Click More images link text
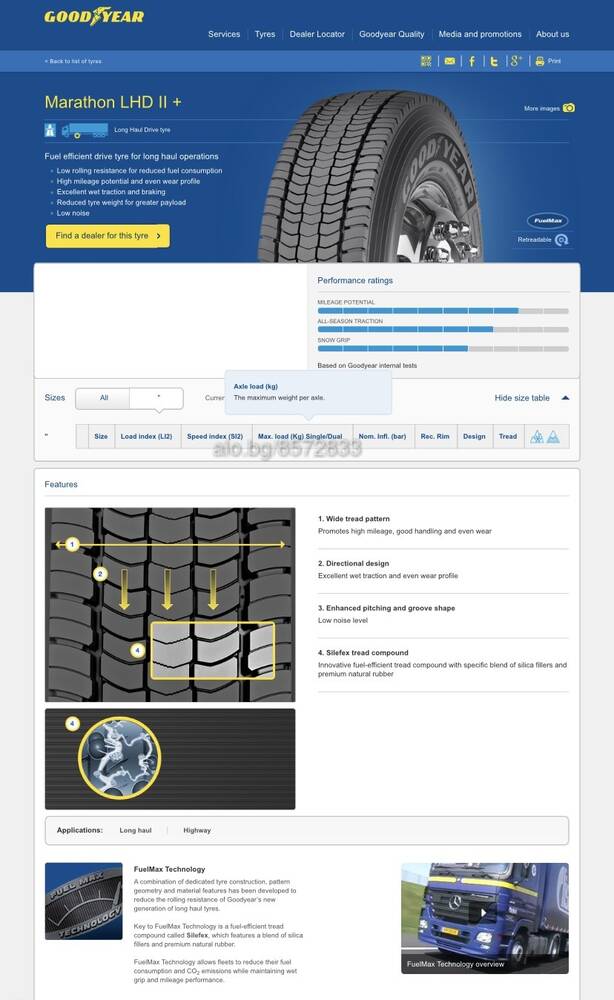Viewport: 614px width, 1000px height. coord(541,108)
